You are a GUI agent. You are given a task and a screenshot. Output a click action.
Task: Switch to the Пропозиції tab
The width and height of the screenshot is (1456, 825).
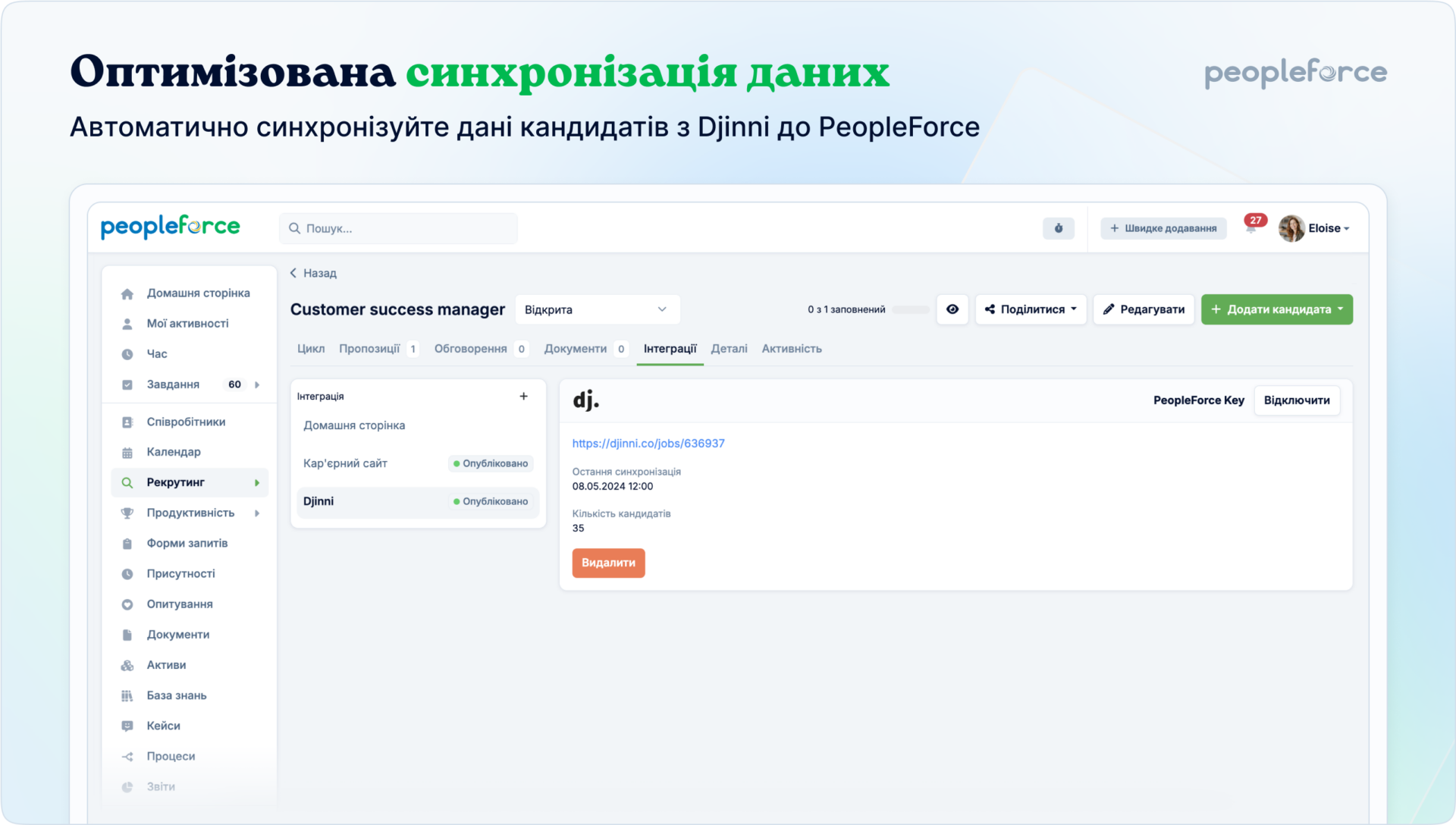pos(369,349)
